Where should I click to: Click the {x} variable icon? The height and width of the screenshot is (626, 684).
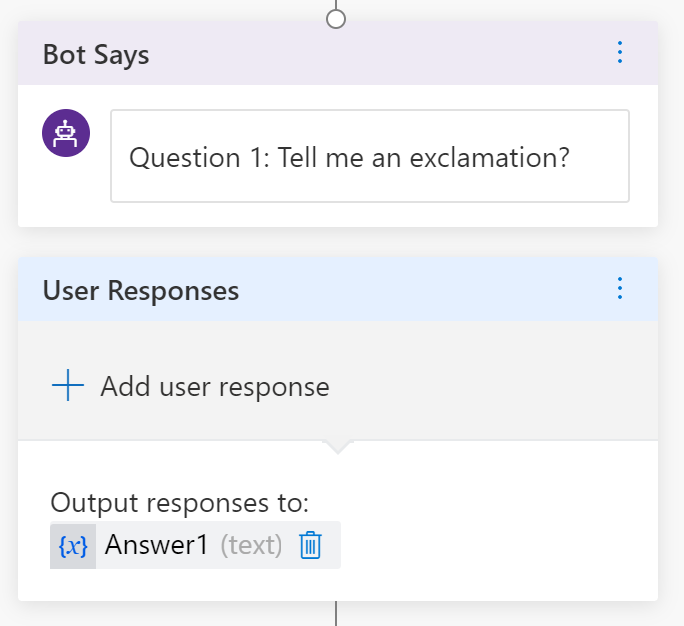click(73, 545)
